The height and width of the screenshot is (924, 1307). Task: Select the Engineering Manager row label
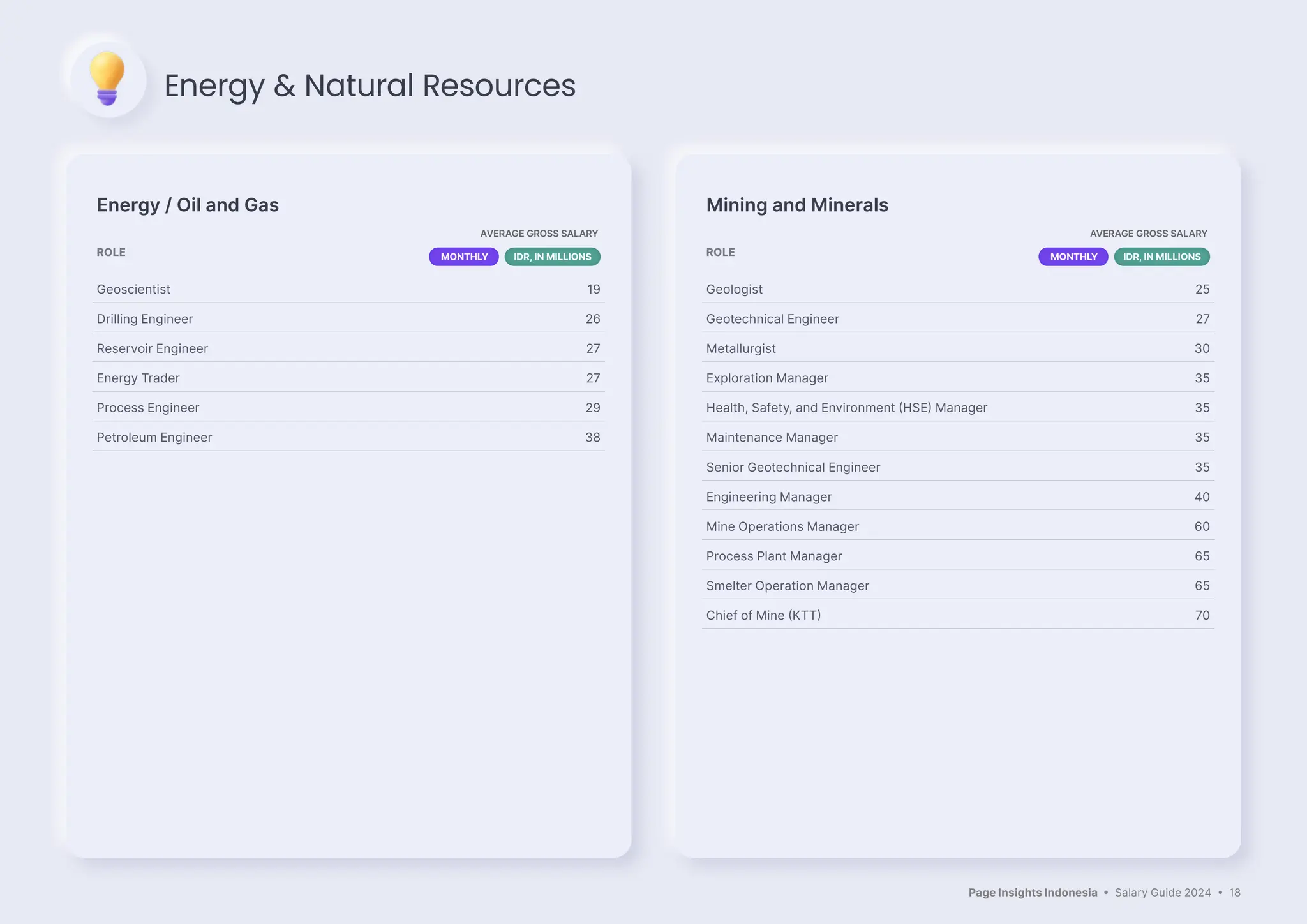769,496
